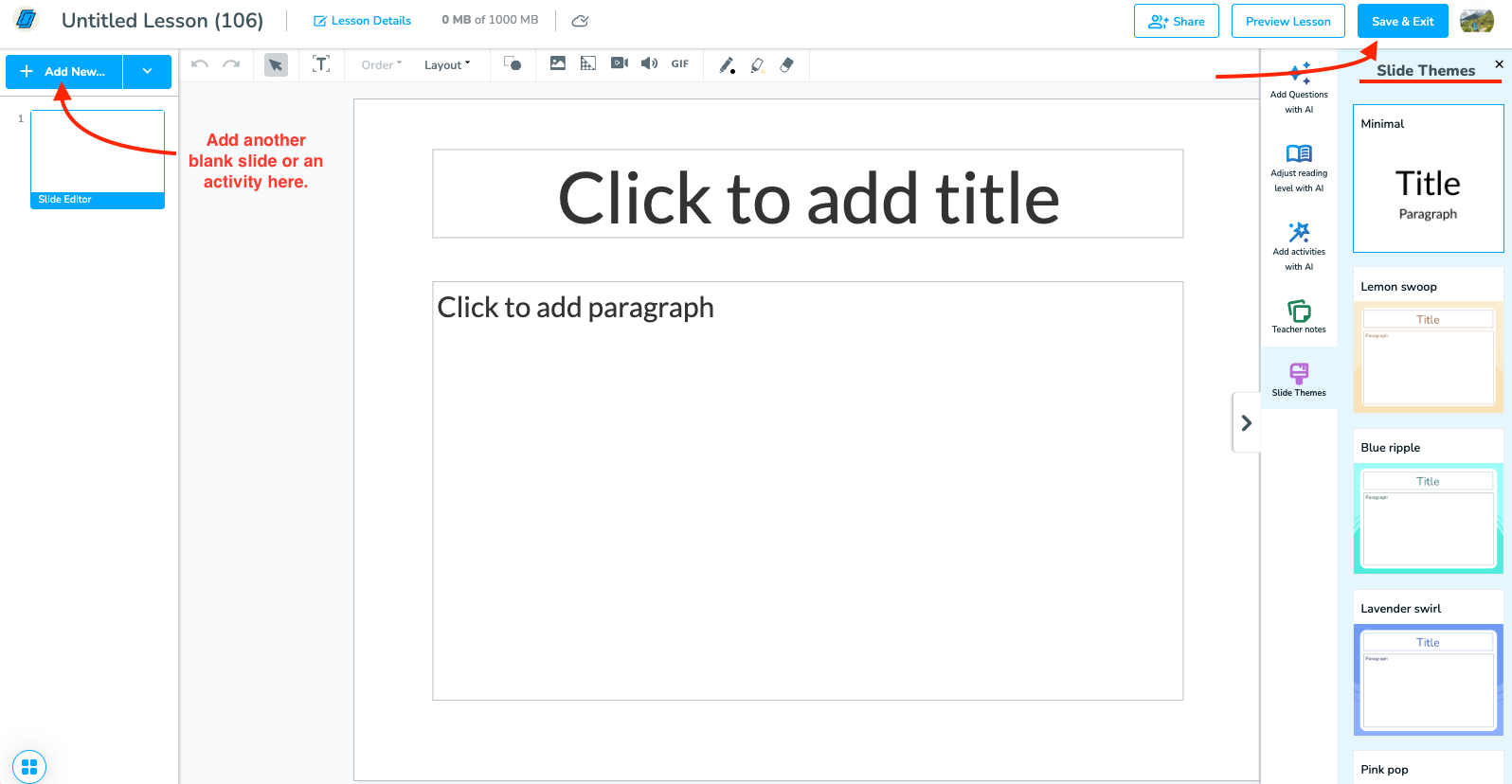Screen dimensions: 1512x784
Task: Undo the last action
Action: [x=200, y=64]
